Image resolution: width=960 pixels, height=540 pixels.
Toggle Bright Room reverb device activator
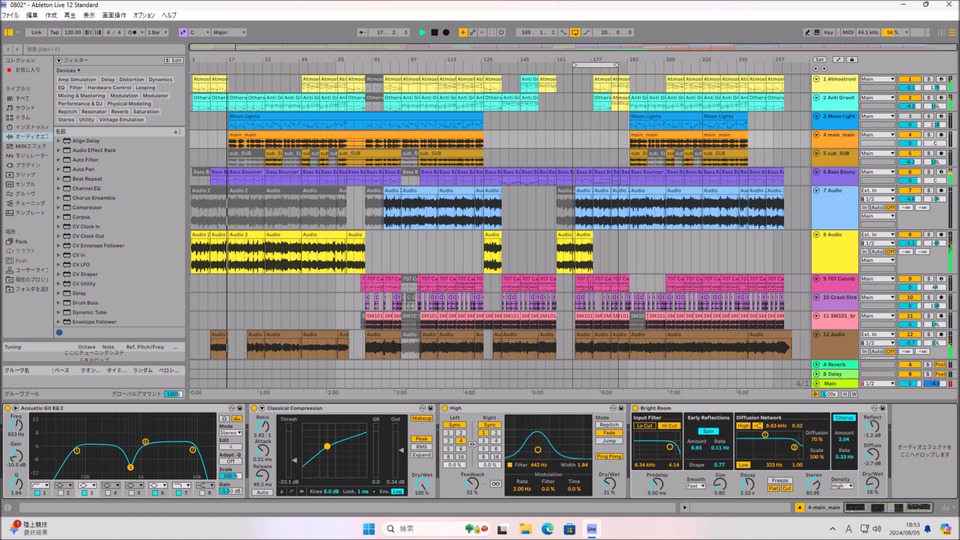635,408
